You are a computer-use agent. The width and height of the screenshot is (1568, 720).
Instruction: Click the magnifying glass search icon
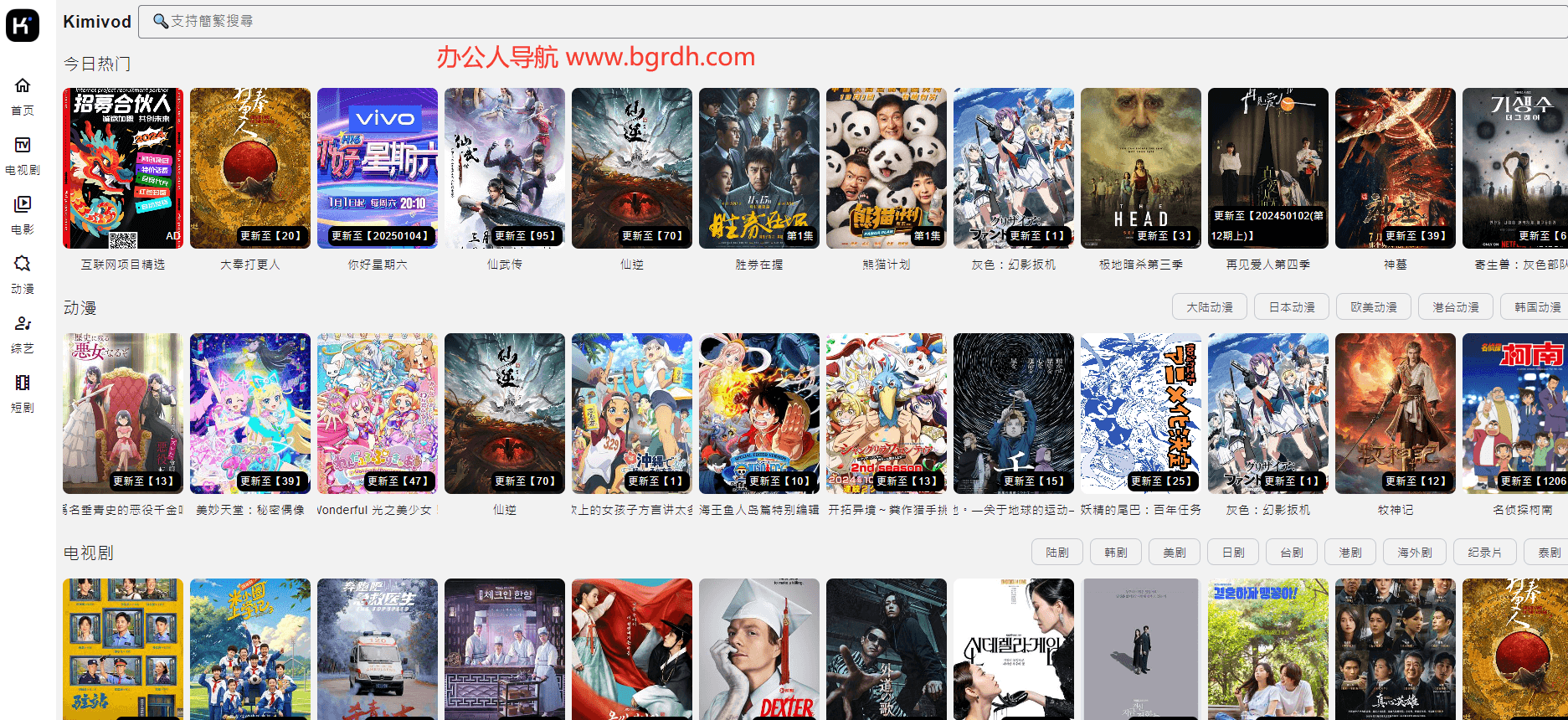pyautogui.click(x=161, y=21)
